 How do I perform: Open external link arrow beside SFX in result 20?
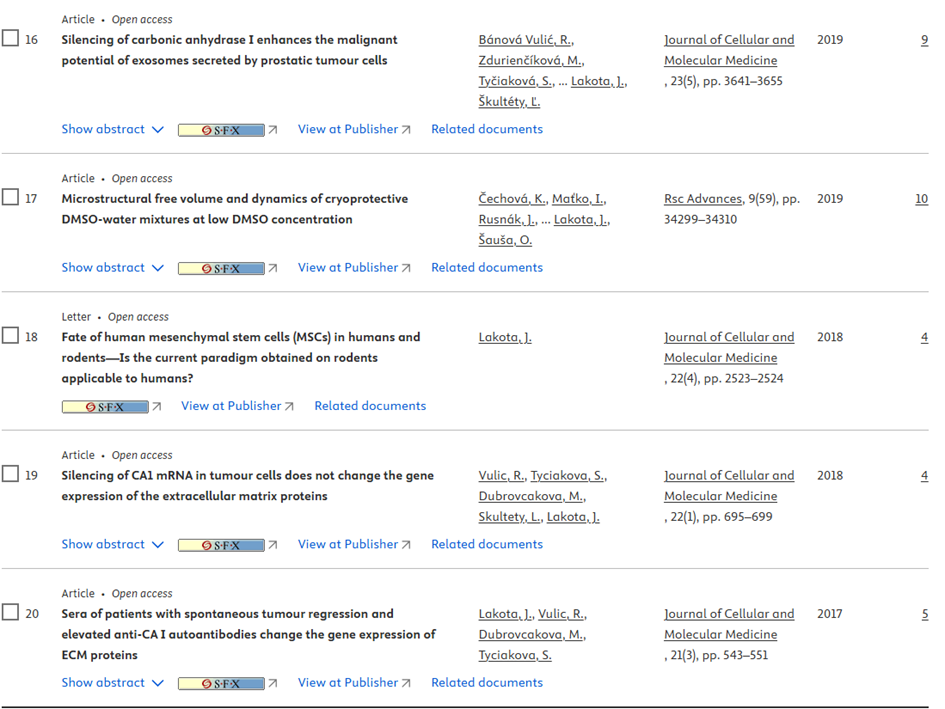[273, 683]
